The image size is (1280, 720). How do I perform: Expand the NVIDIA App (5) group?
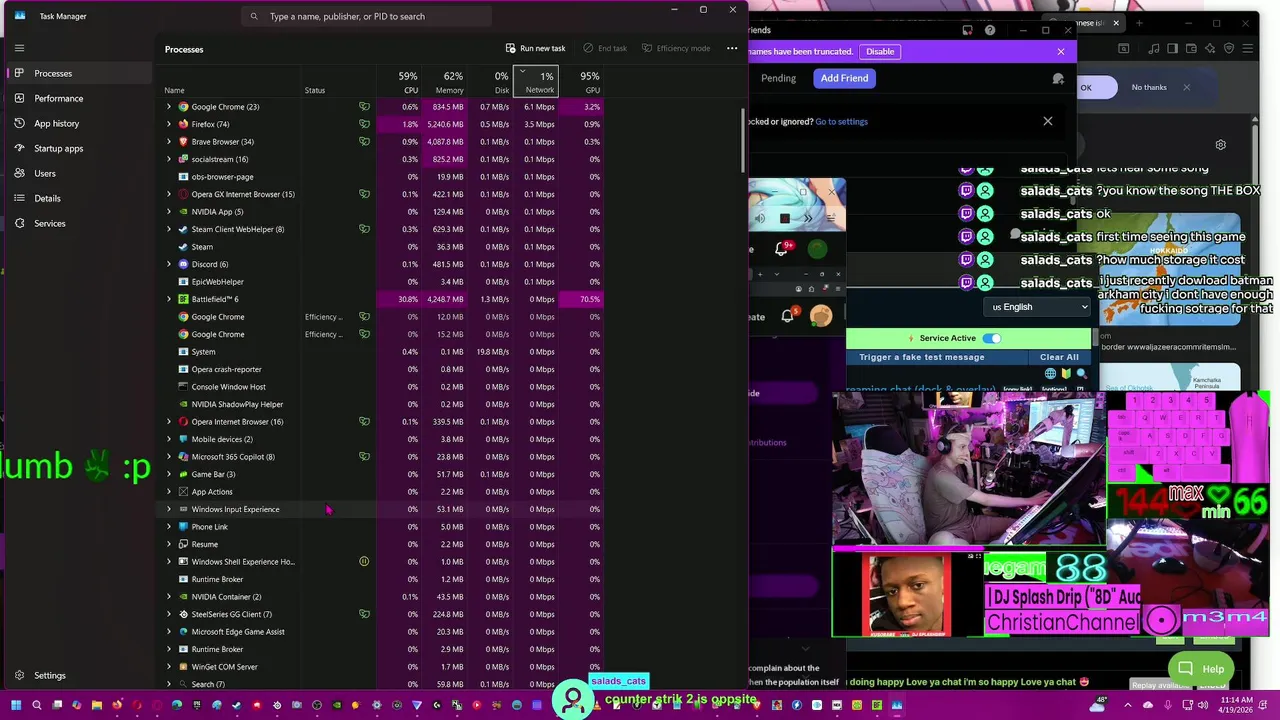coord(169,212)
